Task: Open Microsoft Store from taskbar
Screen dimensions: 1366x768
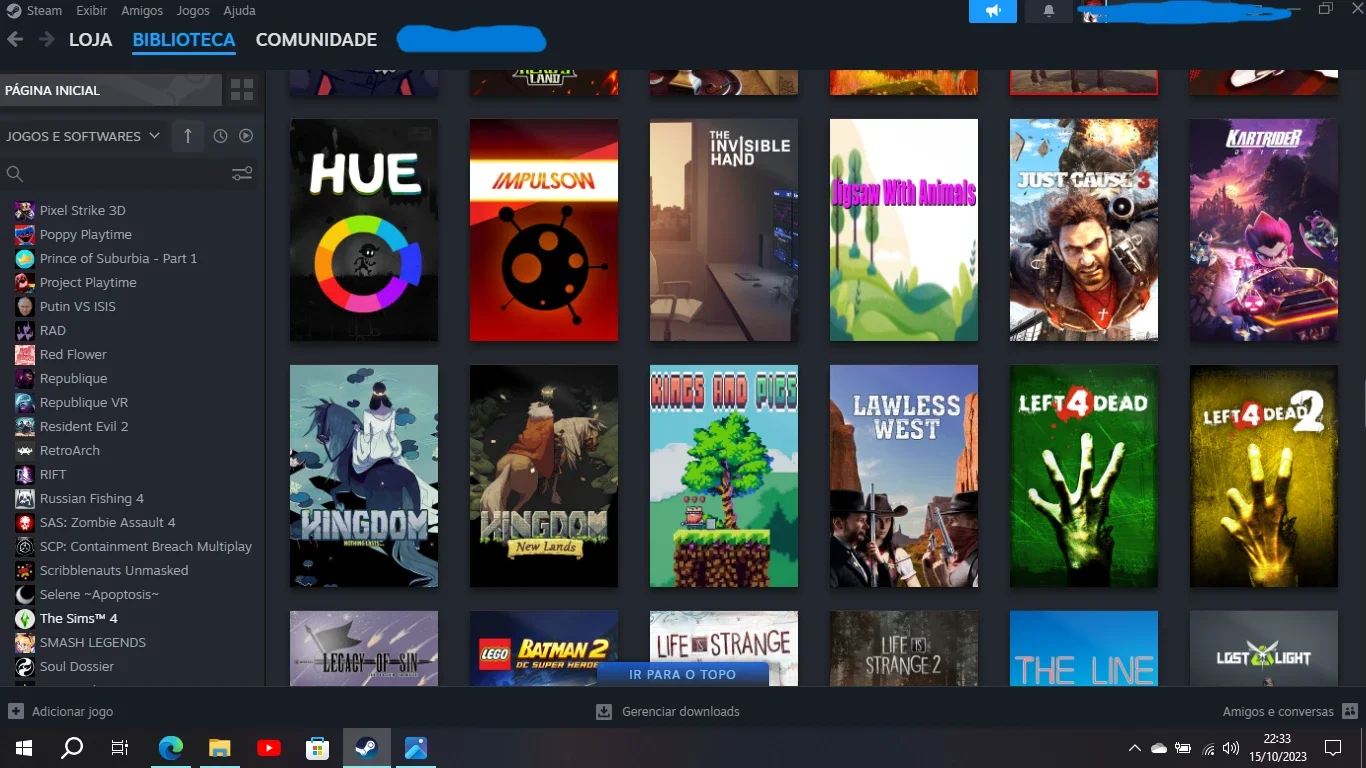Action: pos(318,747)
